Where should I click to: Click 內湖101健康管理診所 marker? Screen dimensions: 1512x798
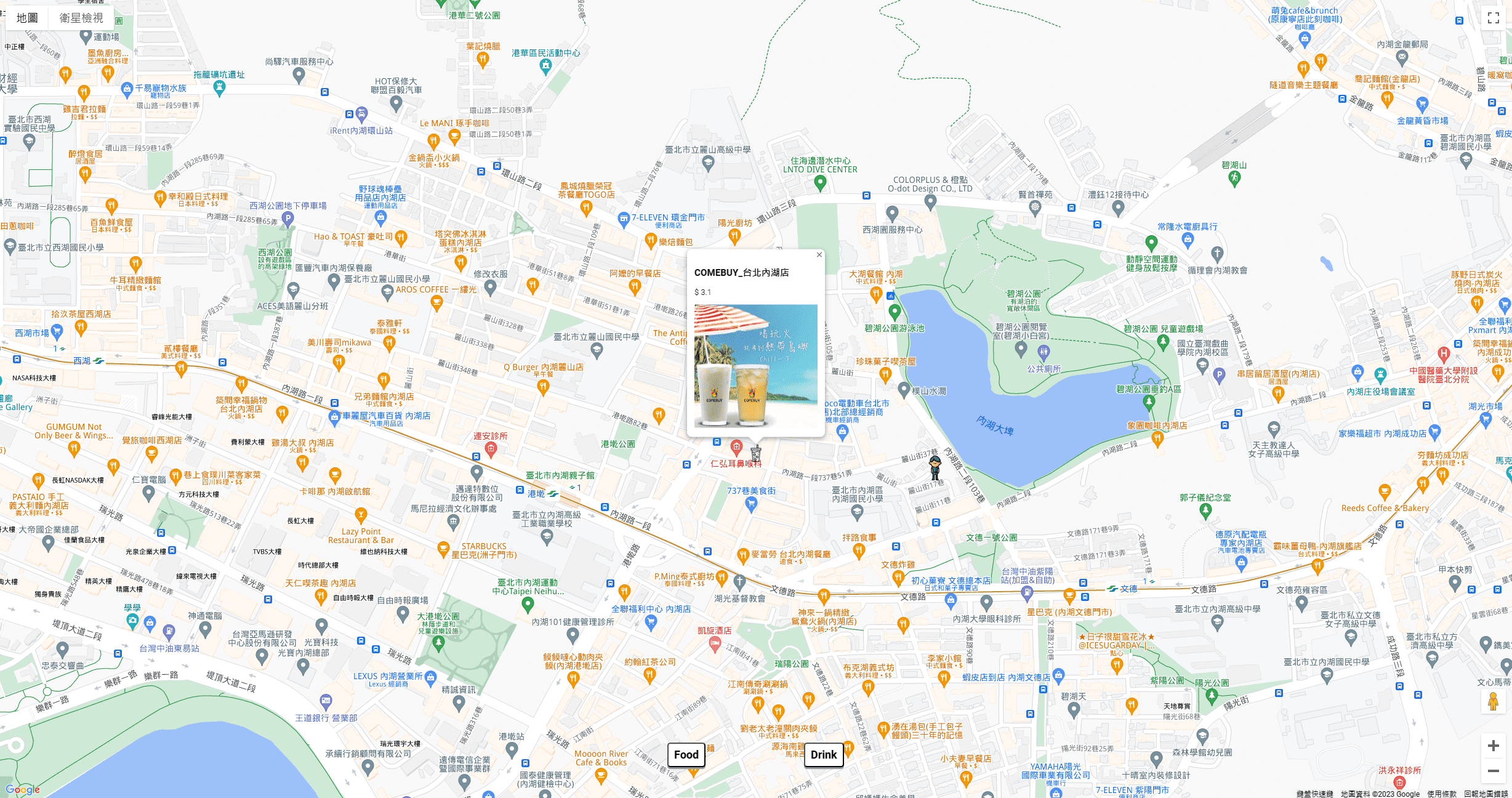click(573, 635)
